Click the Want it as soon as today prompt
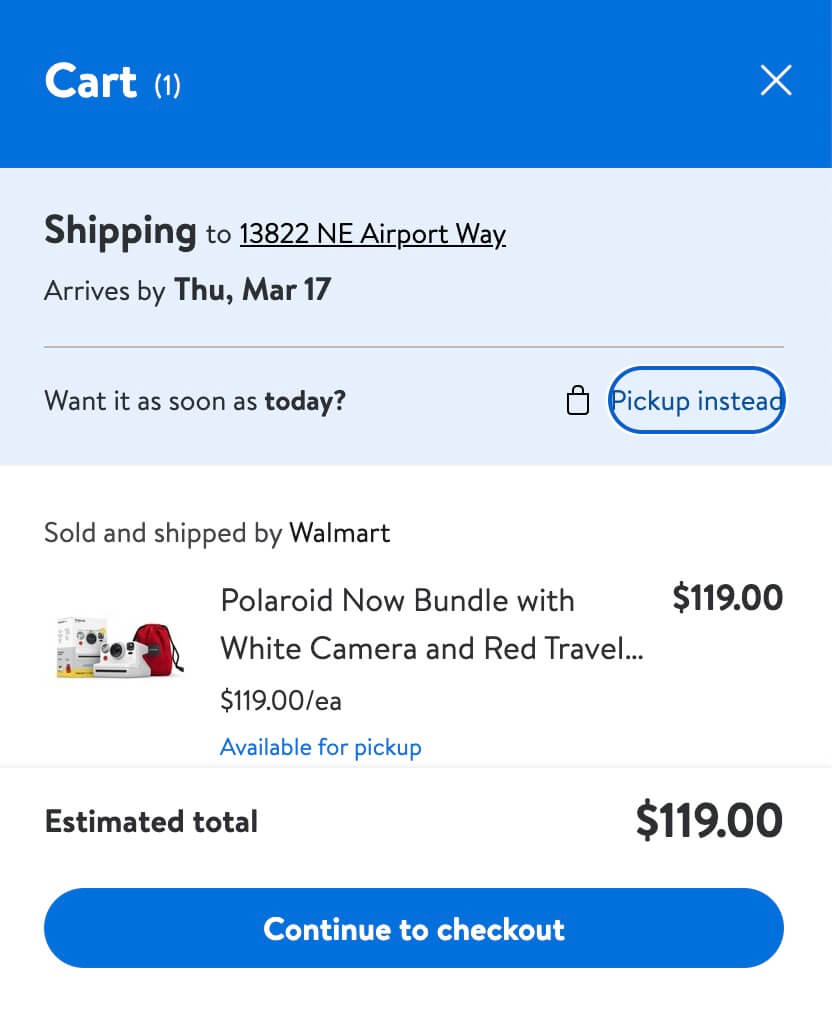The height and width of the screenshot is (1012, 832). pos(195,402)
